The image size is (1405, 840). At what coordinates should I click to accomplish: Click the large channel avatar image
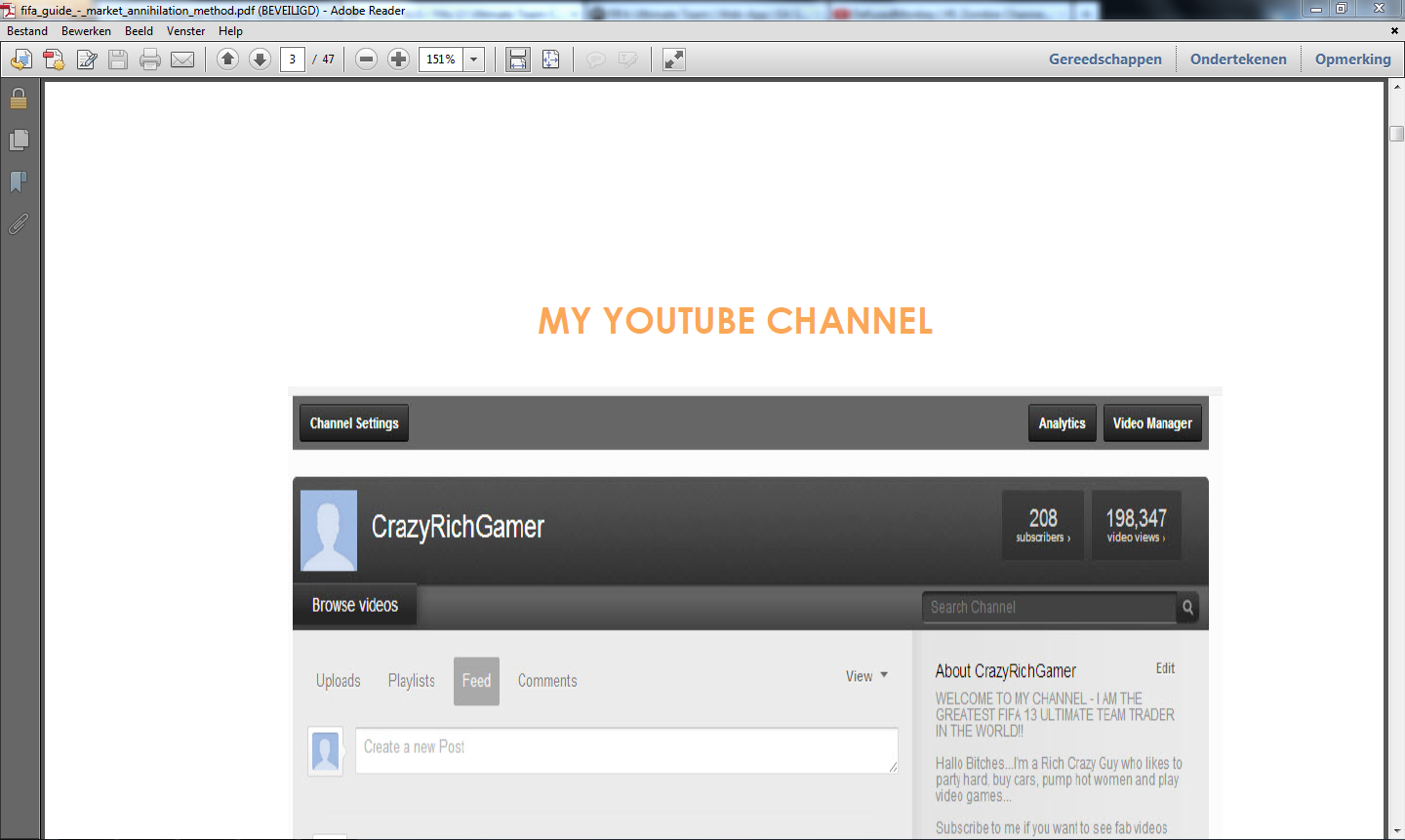[329, 531]
